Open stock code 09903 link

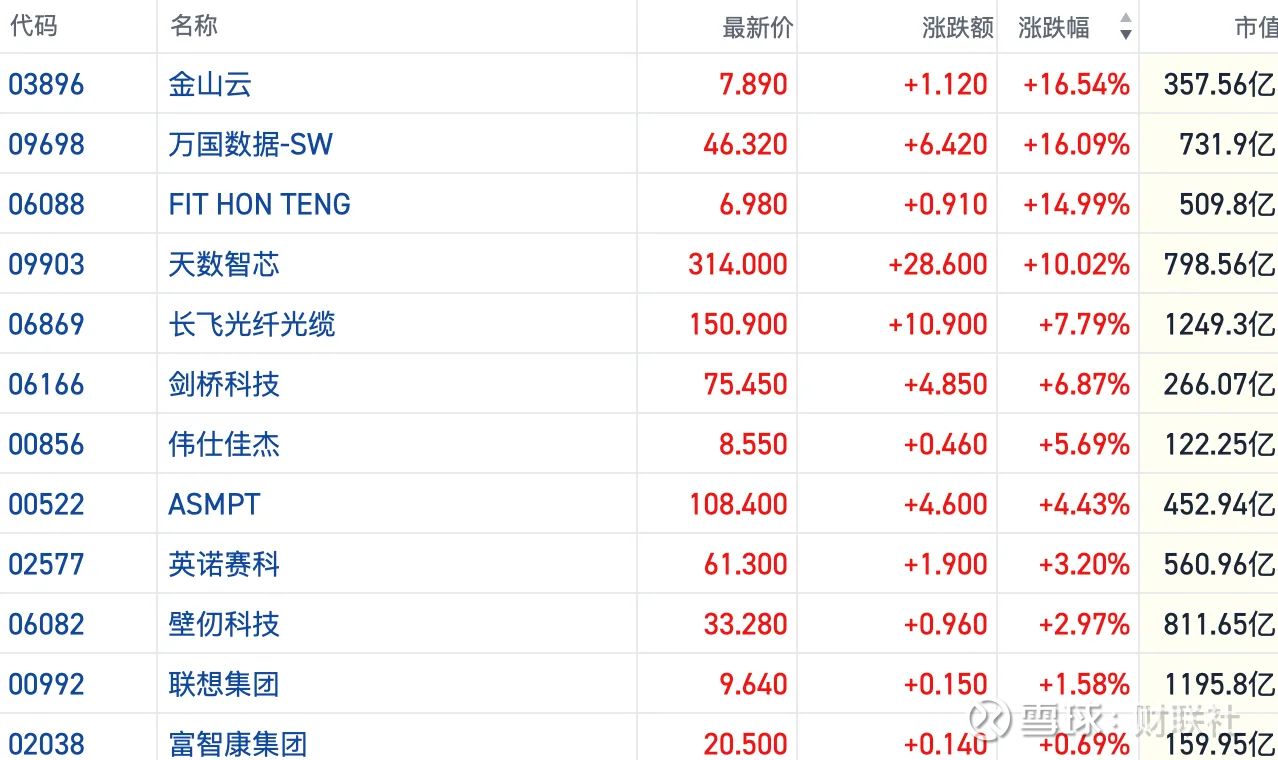click(x=46, y=264)
